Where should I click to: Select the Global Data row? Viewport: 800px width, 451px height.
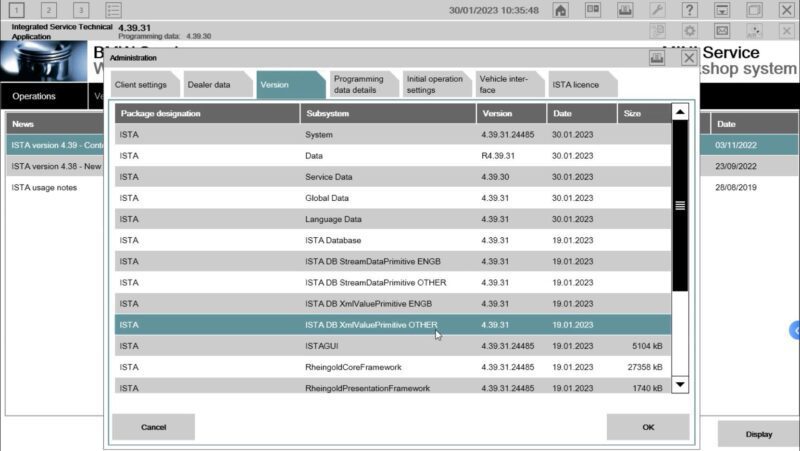tap(393, 198)
